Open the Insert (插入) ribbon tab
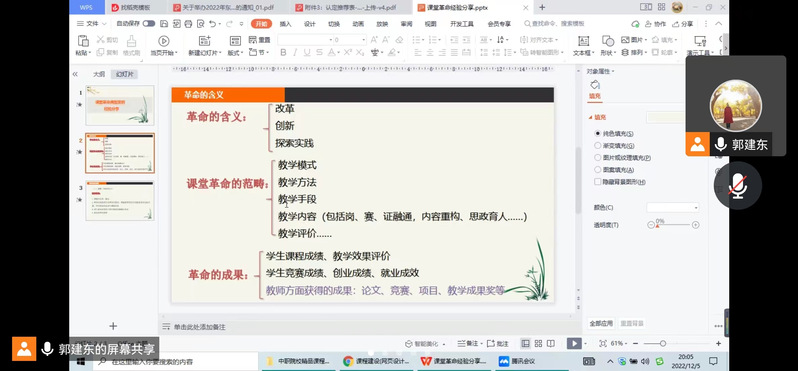Screen dimensions: 798x371 (286, 24)
